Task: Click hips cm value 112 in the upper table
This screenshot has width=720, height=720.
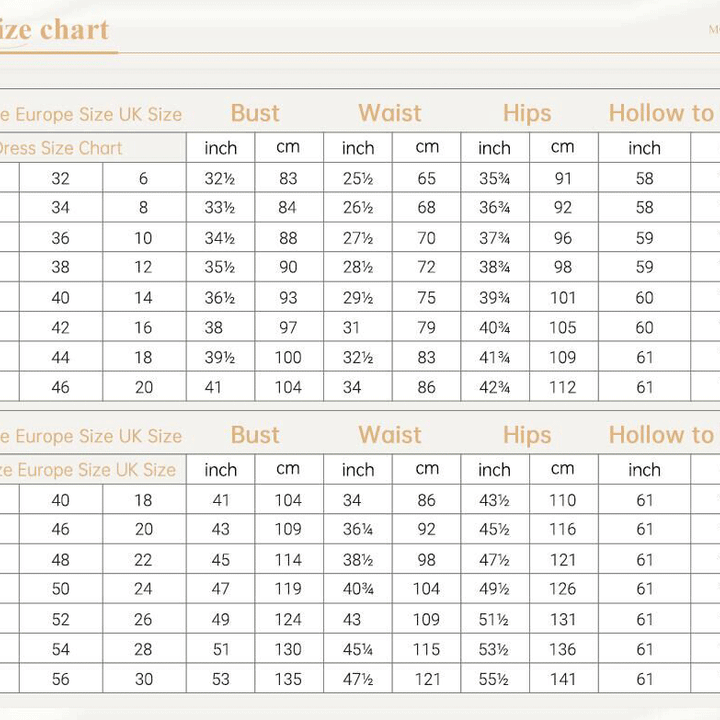Action: point(563,387)
